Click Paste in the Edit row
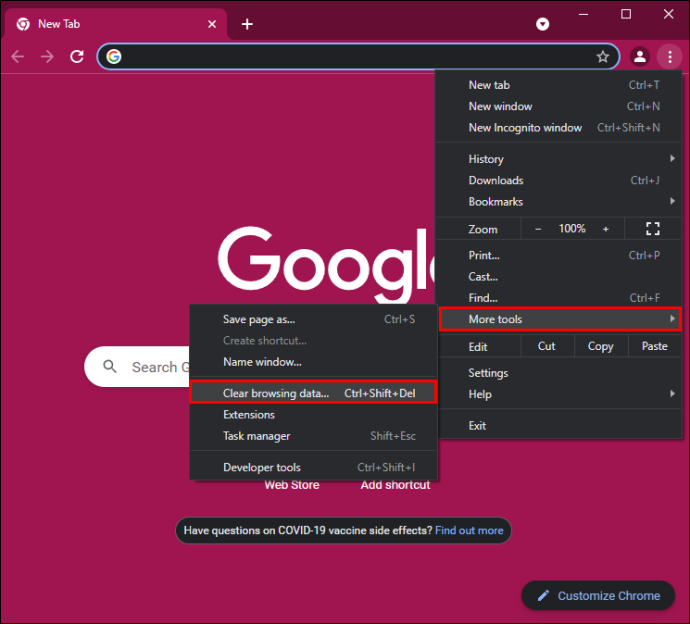Viewport: 690px width, 624px height. [x=655, y=346]
